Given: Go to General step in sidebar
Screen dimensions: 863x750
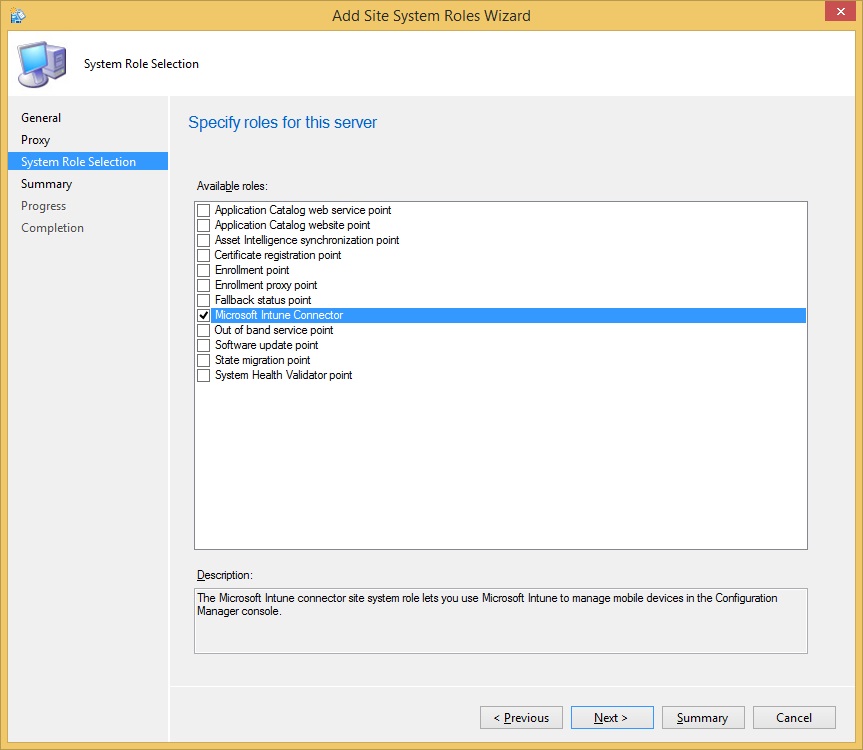Looking at the screenshot, I should (41, 118).
